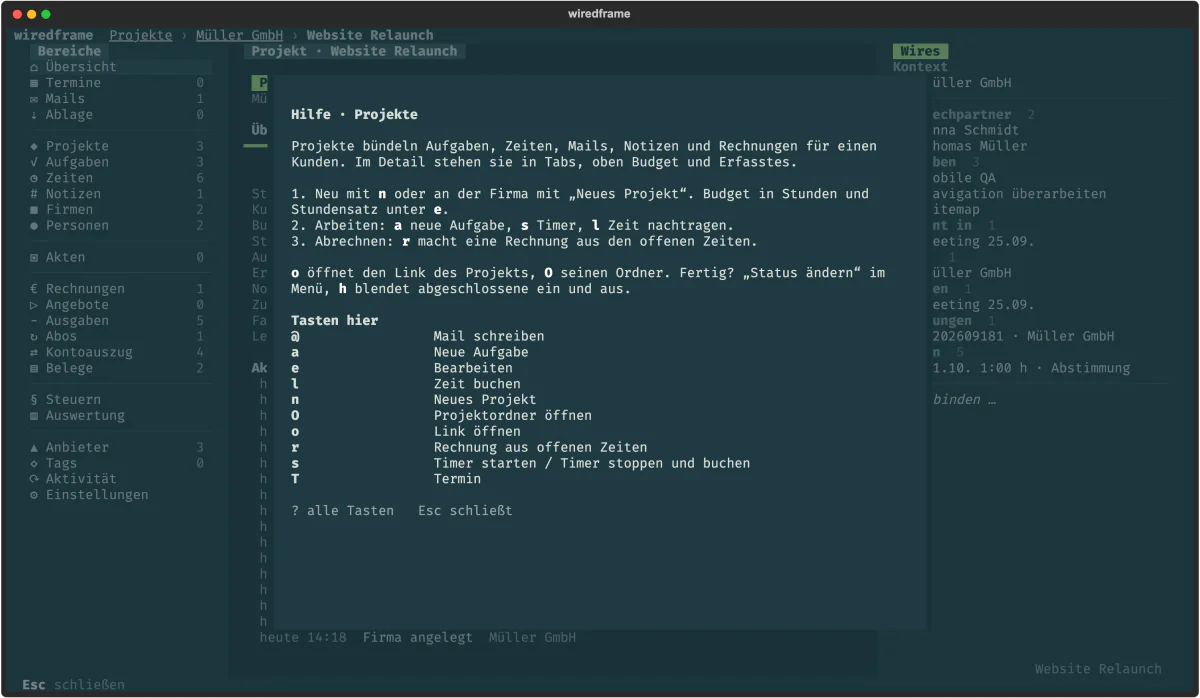1200x698 pixels.
Task: Select Auswertung in the sidebar
Action: 117,416
